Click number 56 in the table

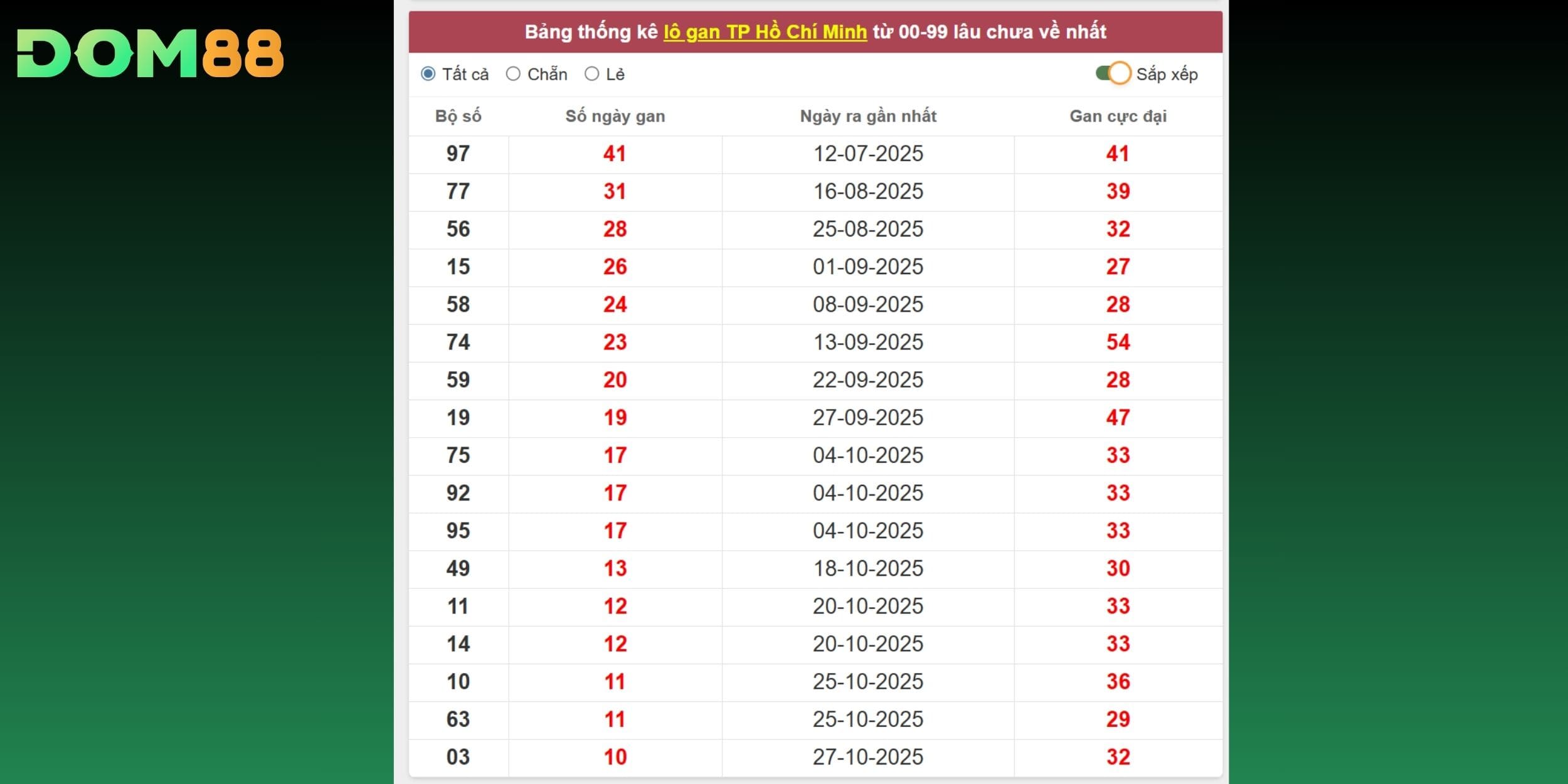click(x=458, y=229)
